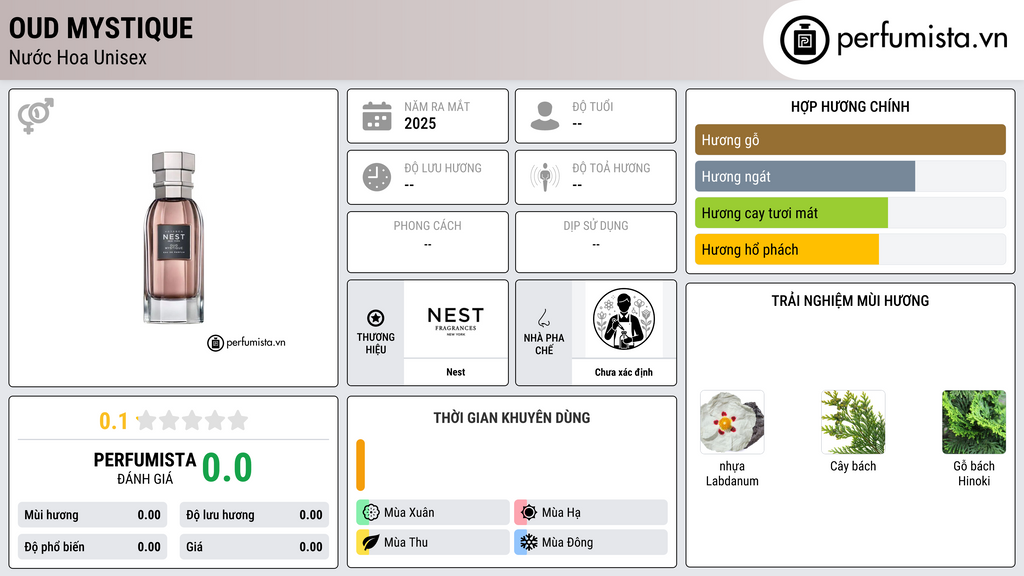The height and width of the screenshot is (576, 1024).
Task: Click the Trải nghiệm mùi hương heading
Action: [850, 301]
